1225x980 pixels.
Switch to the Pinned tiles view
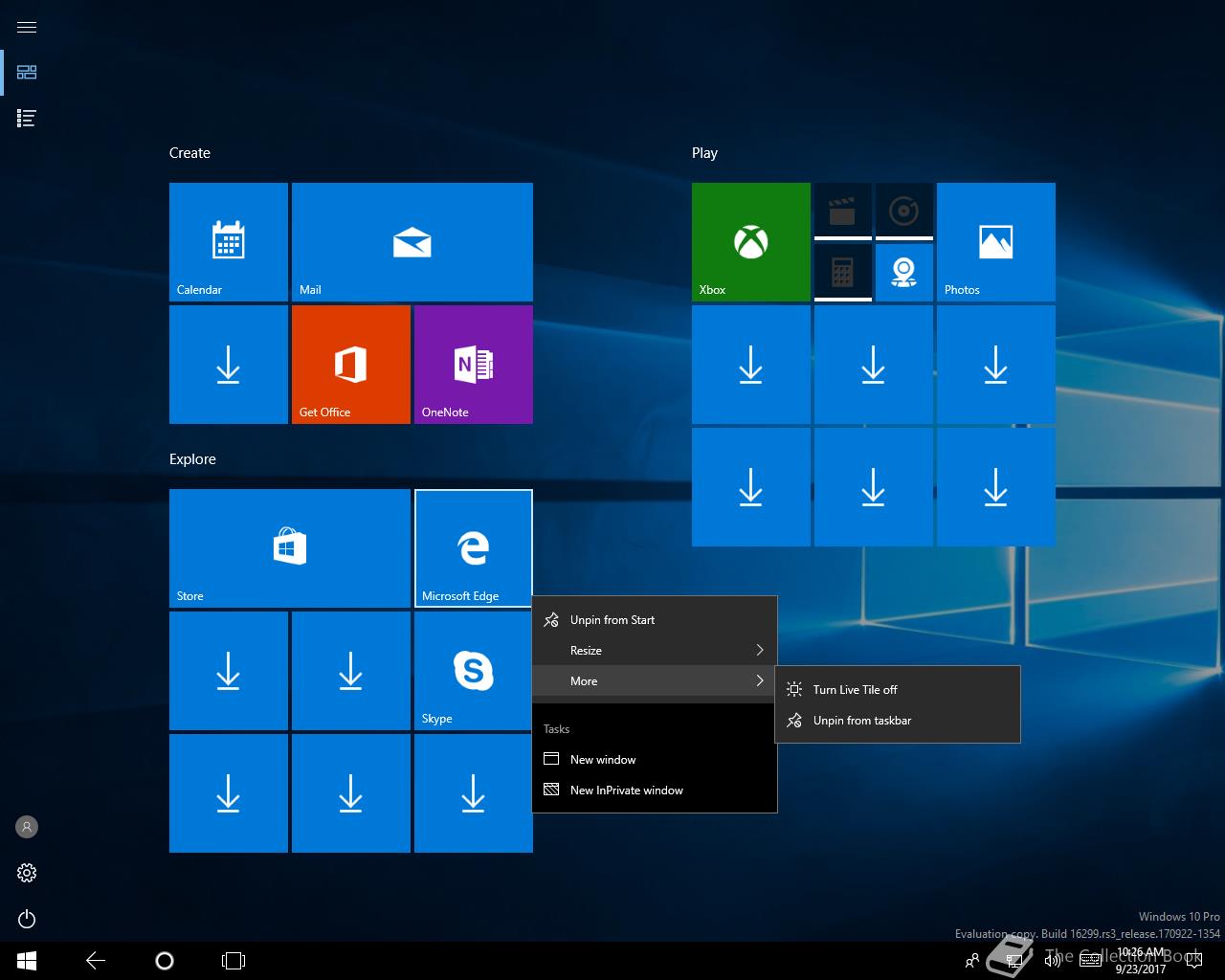click(27, 73)
